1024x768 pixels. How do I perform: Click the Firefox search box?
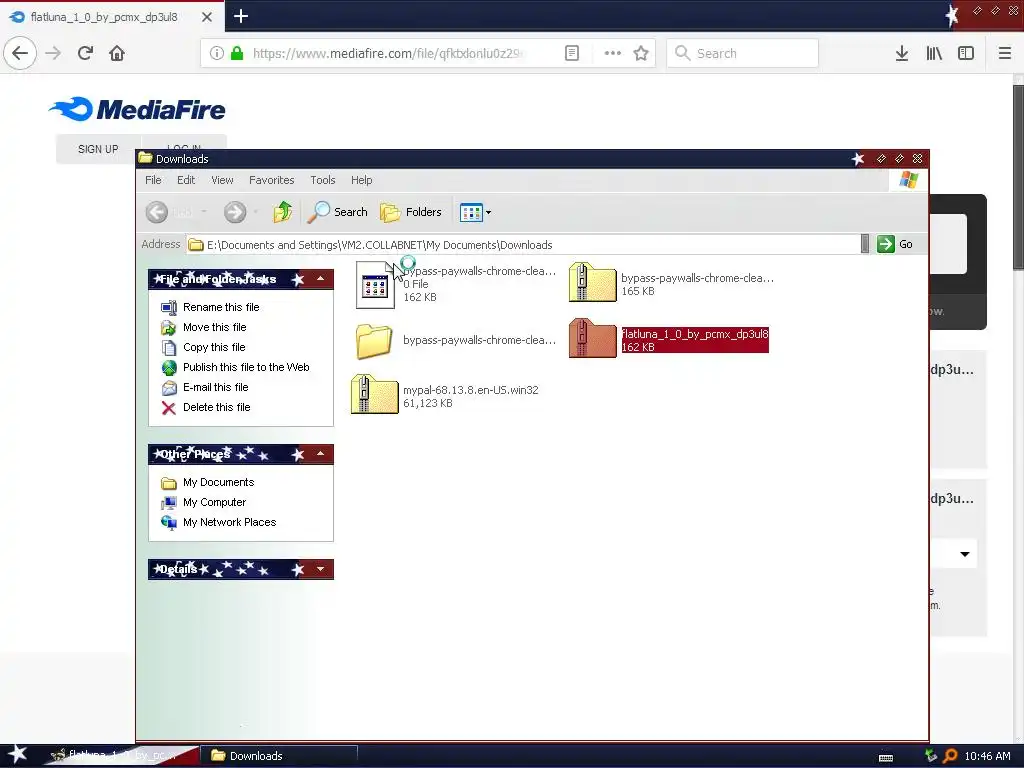743,53
